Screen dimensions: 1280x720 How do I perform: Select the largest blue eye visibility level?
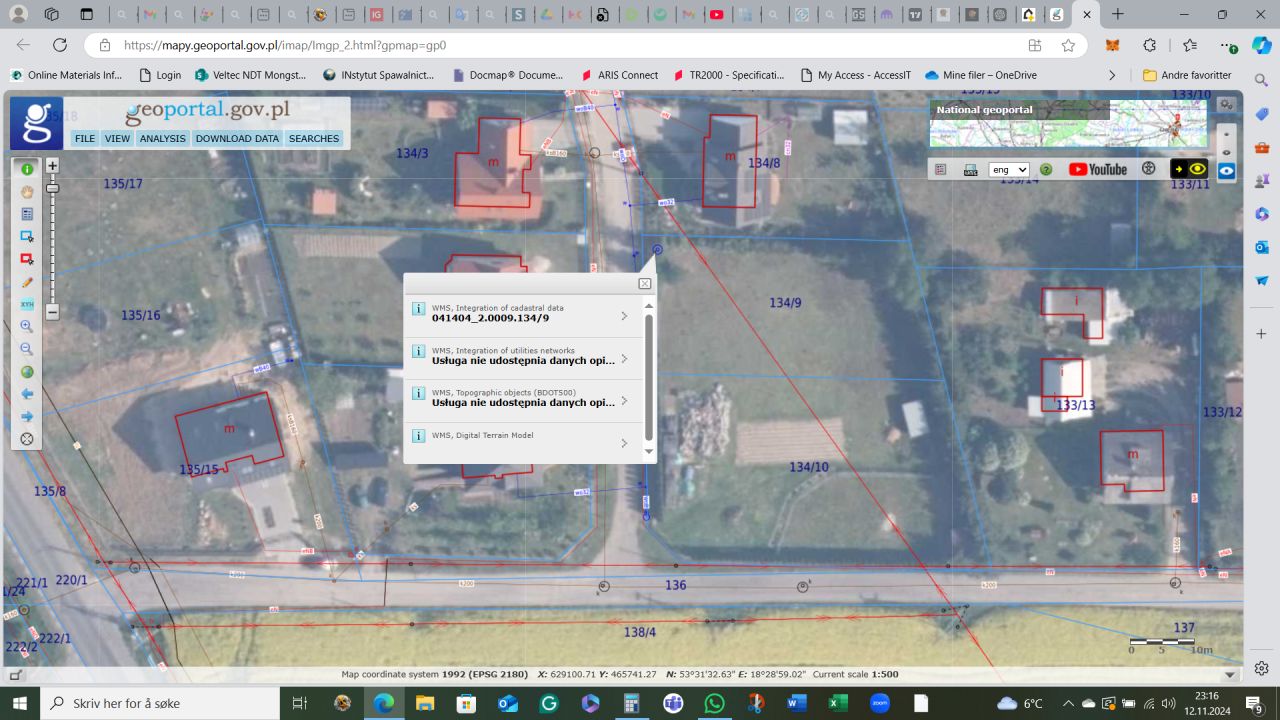tap(1227, 171)
